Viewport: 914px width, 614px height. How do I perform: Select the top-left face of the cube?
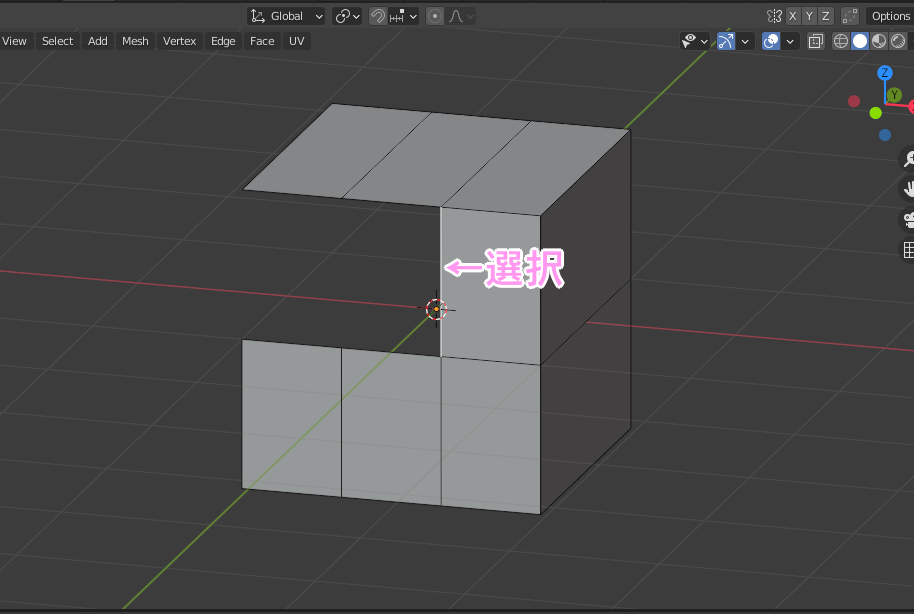point(337,152)
